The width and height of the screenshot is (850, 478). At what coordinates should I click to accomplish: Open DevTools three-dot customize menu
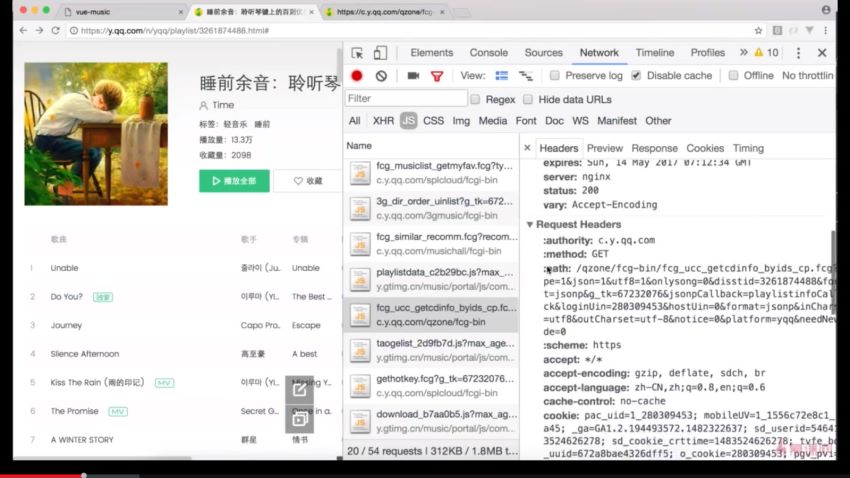click(x=798, y=53)
